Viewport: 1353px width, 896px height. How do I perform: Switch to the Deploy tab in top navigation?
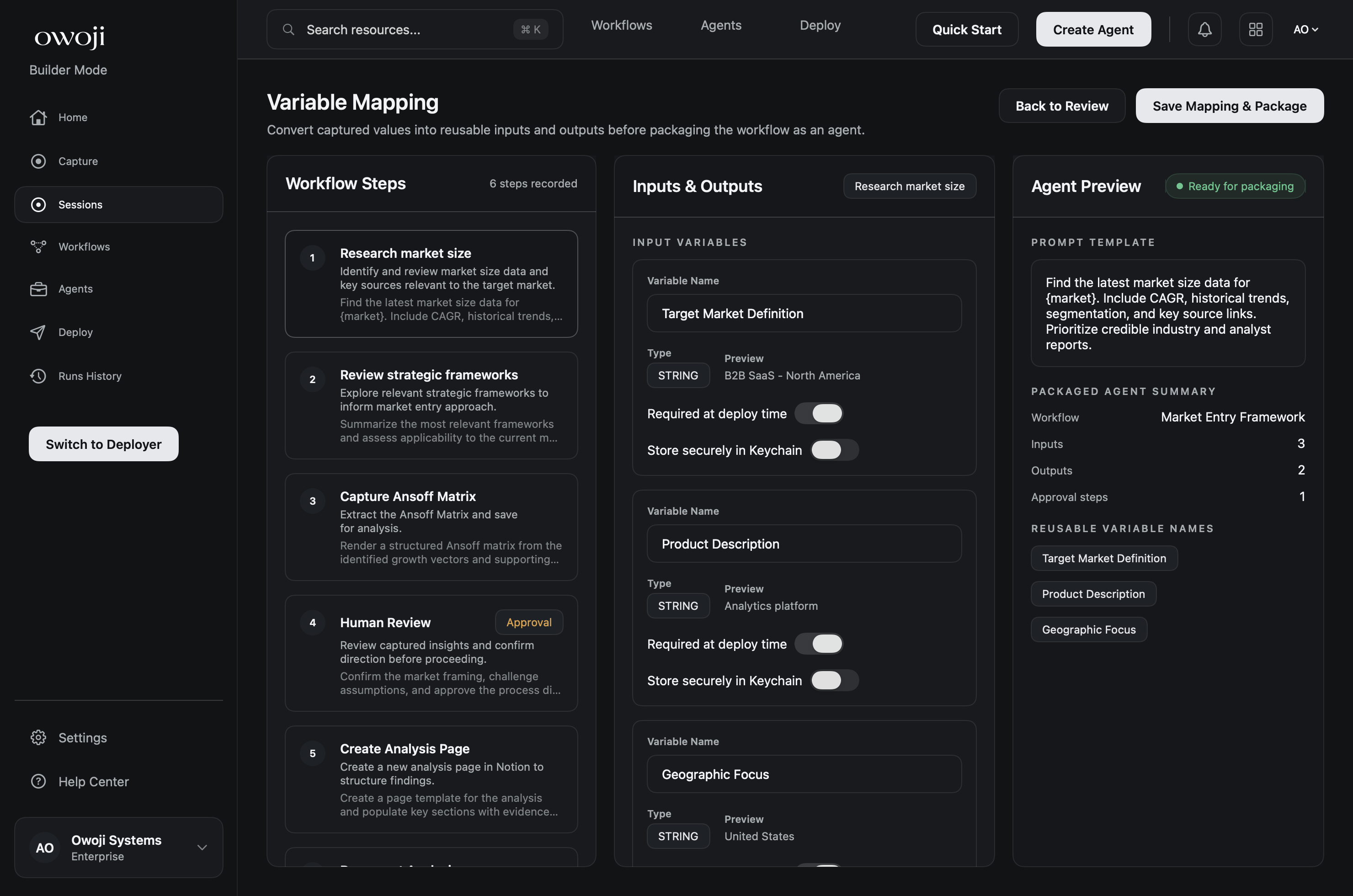(x=820, y=25)
